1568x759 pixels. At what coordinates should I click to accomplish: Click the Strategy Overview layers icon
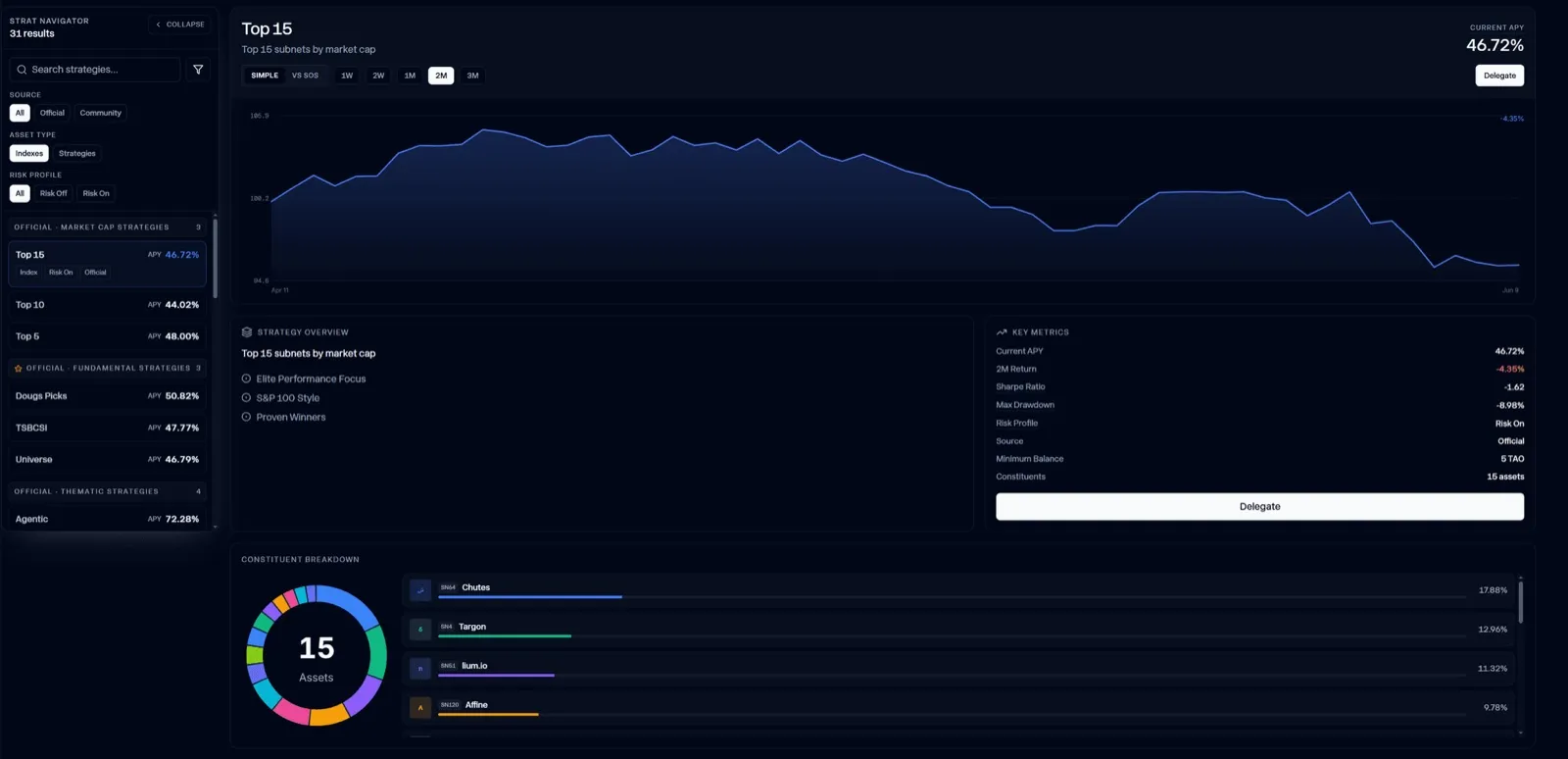point(247,332)
